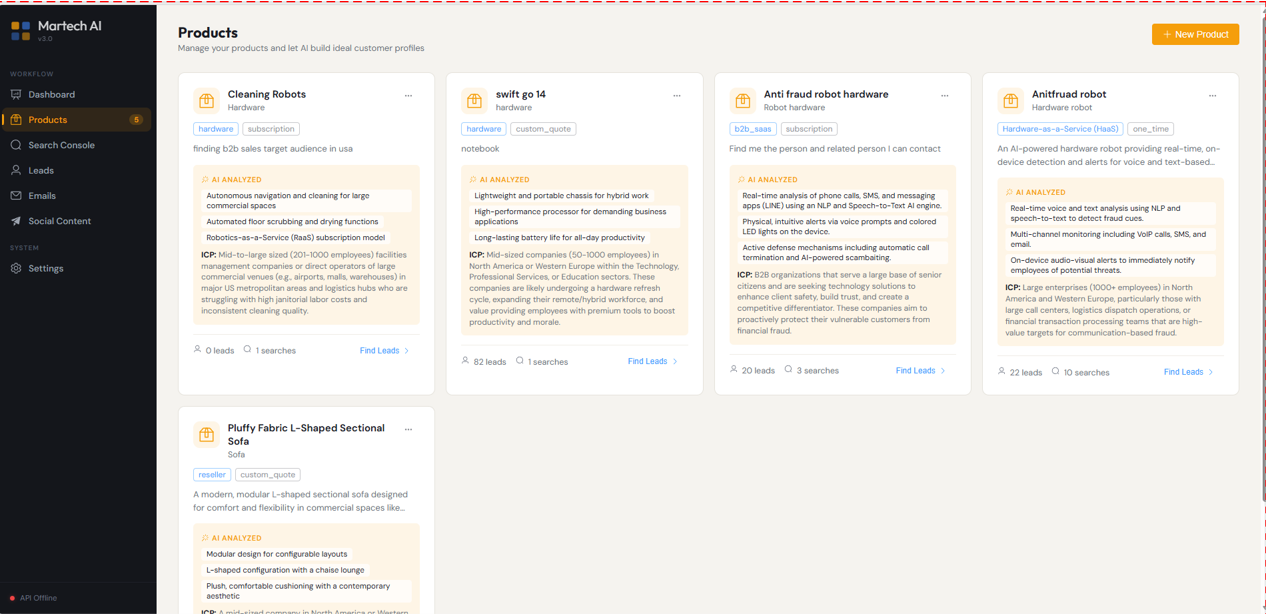Click the Settings gear icon

[x=16, y=268]
